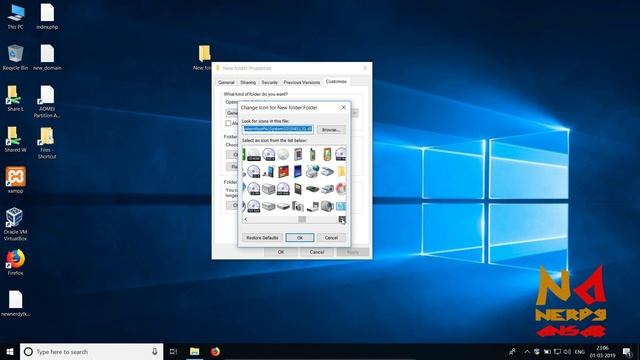Choose the blue memory card icon
The height and width of the screenshot is (360, 640).
(298, 171)
